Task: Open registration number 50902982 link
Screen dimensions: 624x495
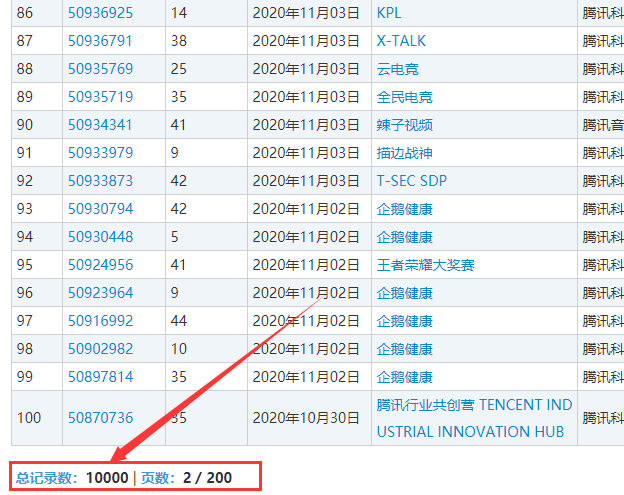Action: pyautogui.click(x=100, y=349)
